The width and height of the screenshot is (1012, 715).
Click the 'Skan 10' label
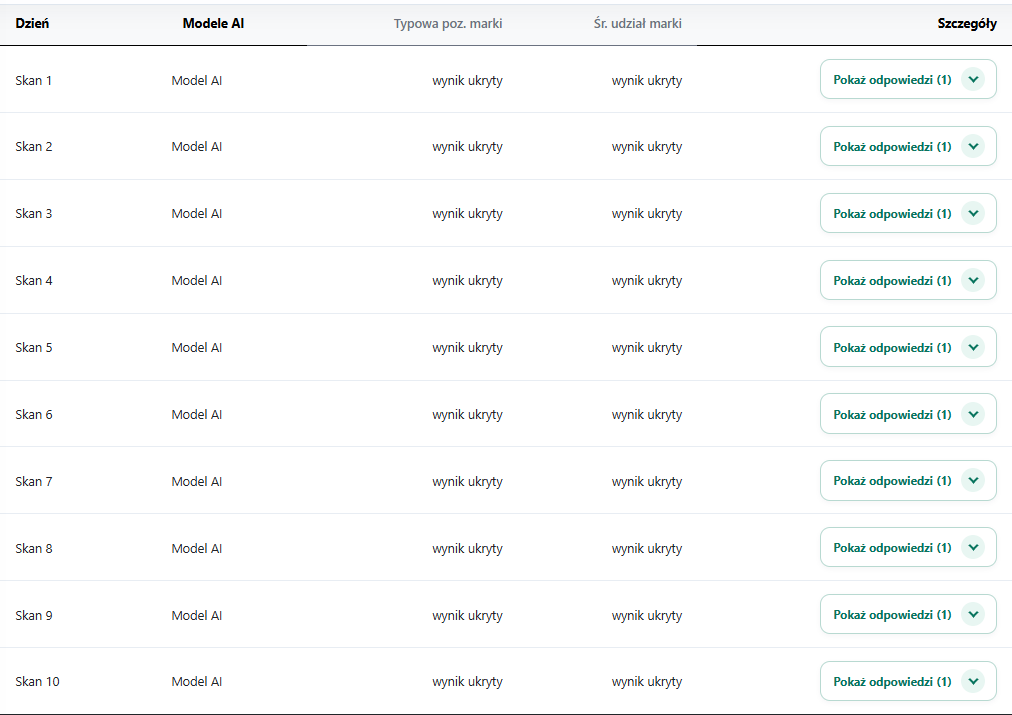[37, 681]
